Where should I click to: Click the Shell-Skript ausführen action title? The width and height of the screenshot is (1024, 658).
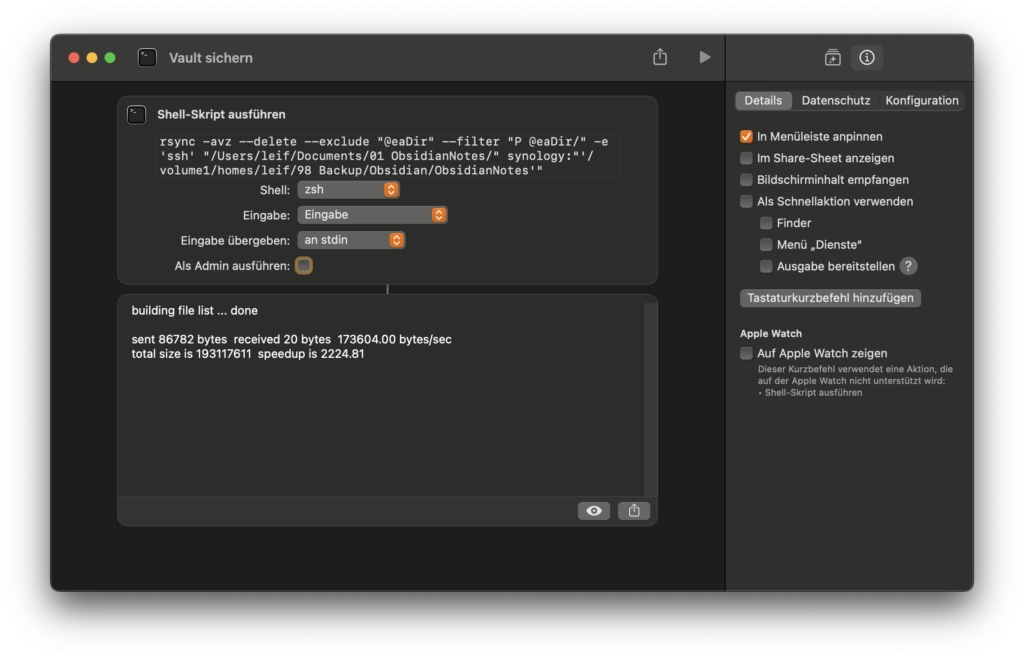(221, 114)
